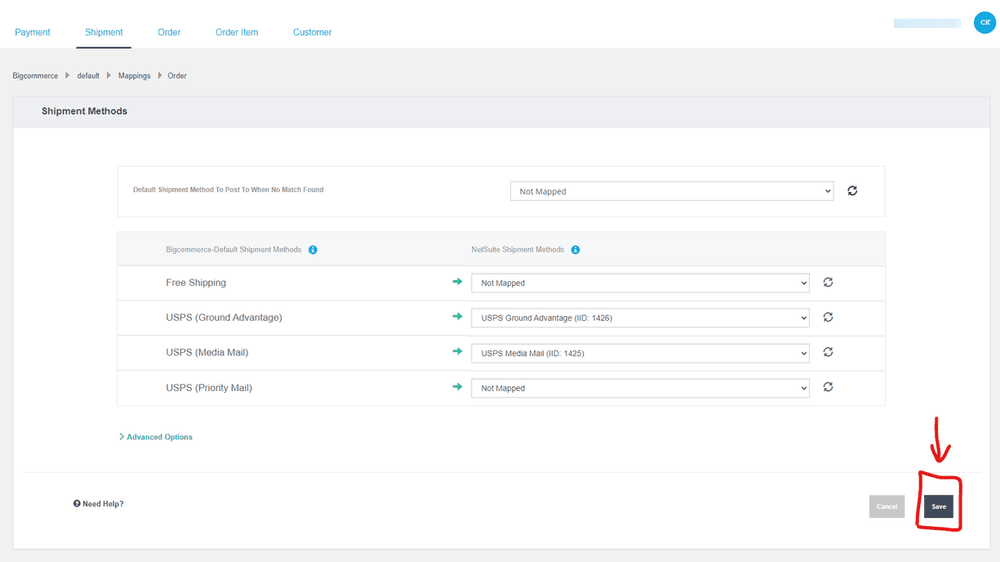Click the green arrow on Free Shipping row

[457, 281]
